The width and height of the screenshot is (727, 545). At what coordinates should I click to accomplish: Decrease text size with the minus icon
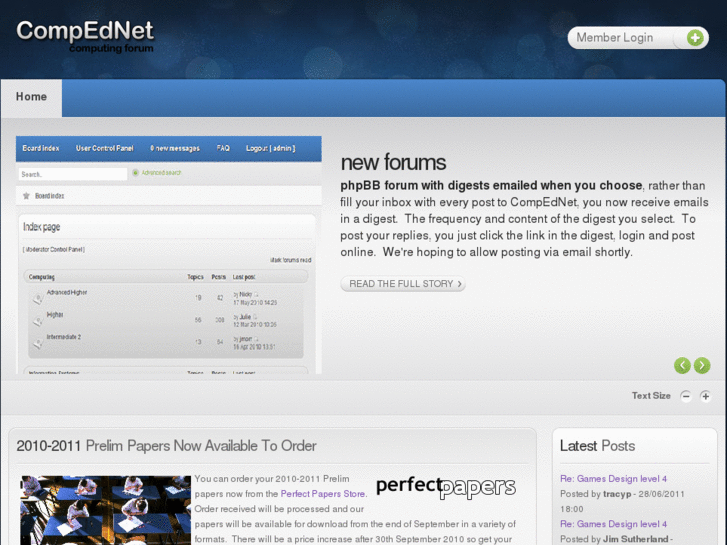[x=686, y=396]
